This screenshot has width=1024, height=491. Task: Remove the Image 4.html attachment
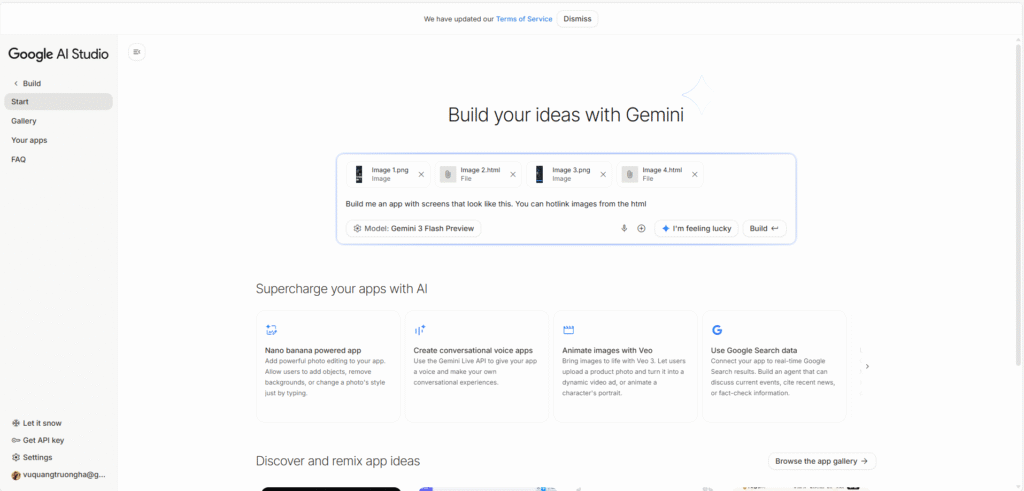tap(693, 174)
